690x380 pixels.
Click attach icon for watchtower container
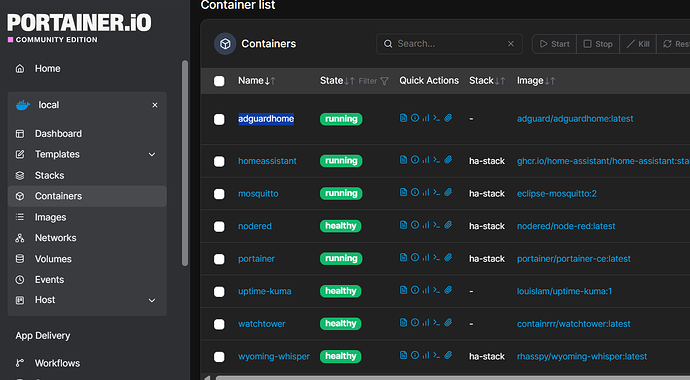(448, 322)
